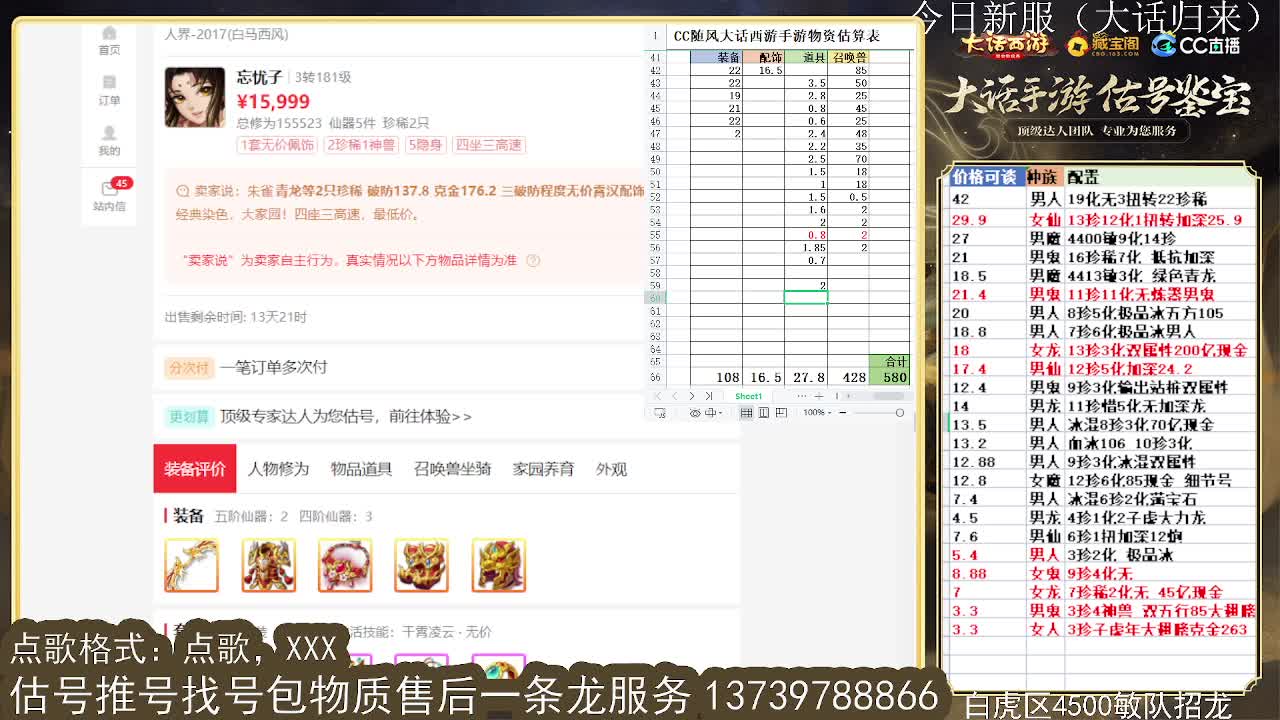Viewport: 1280px width, 720px height.
Task: Open the second equipment item, the red armor
Action: 268,565
